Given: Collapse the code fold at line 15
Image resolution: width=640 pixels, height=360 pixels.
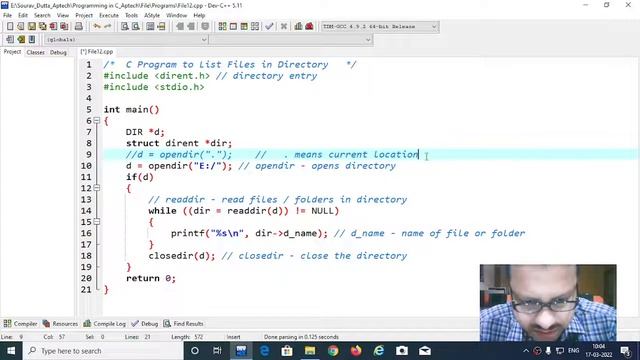Looking at the screenshot, I should (x=97, y=222).
